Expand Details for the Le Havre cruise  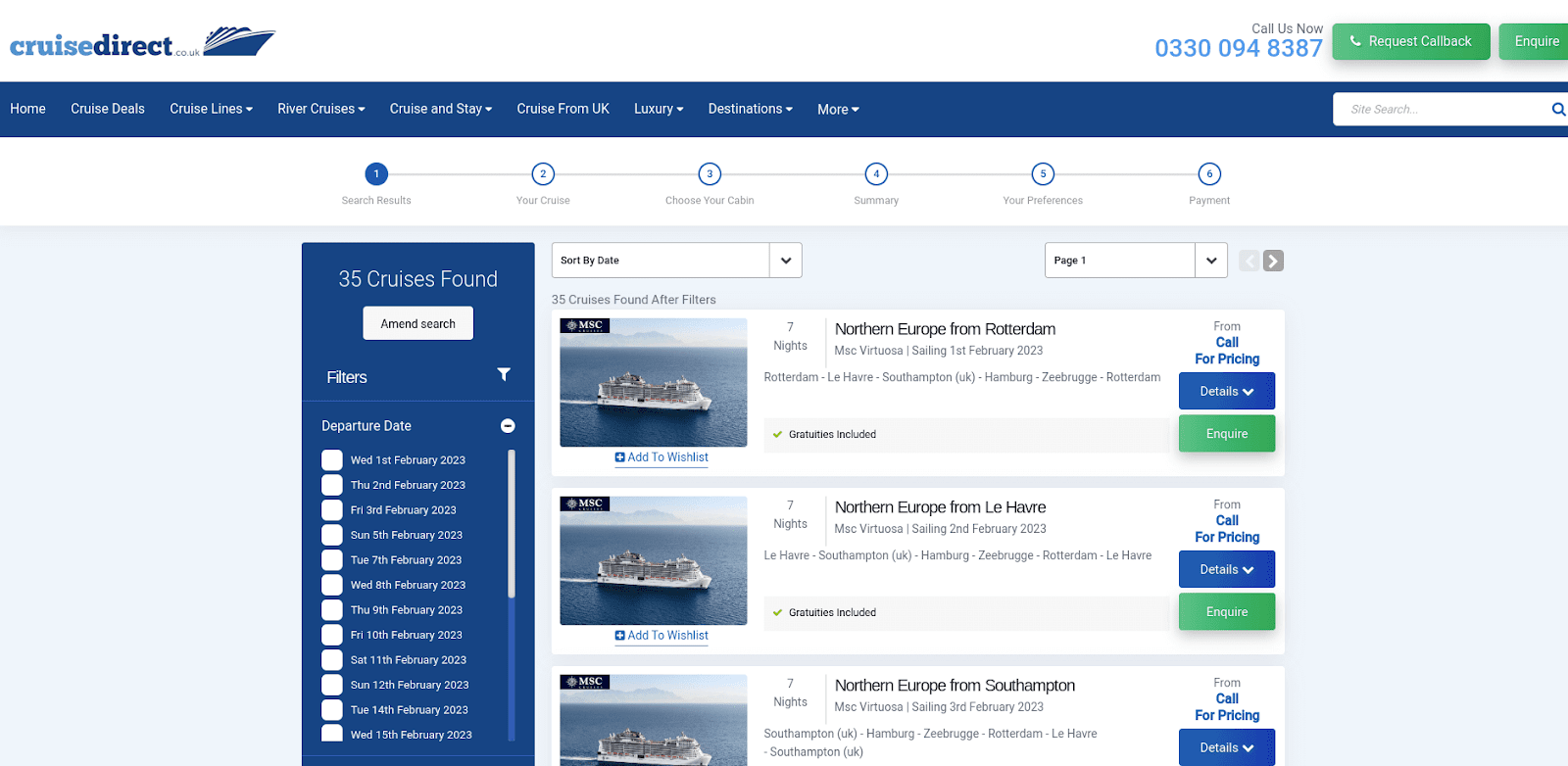[x=1227, y=569]
